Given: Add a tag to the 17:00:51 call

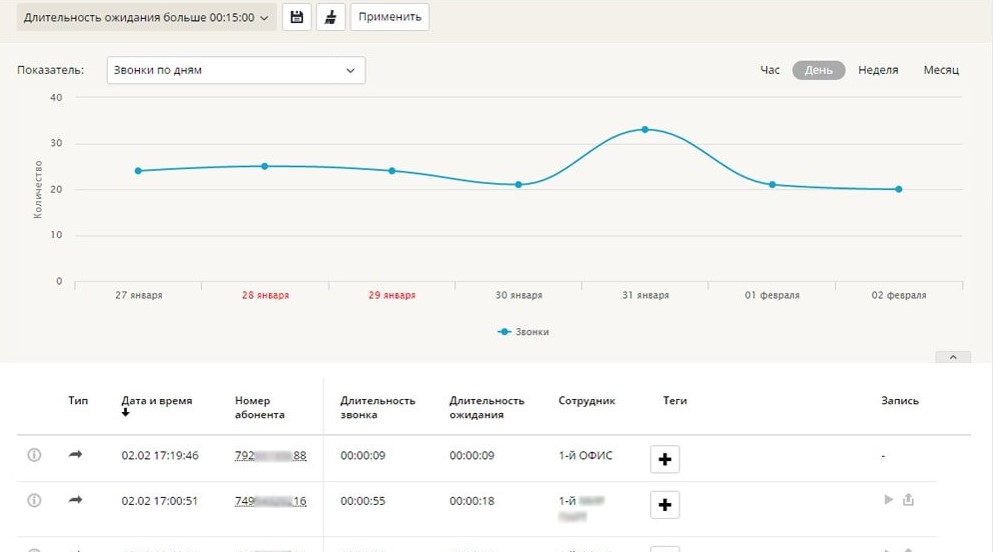Looking at the screenshot, I should point(665,504).
